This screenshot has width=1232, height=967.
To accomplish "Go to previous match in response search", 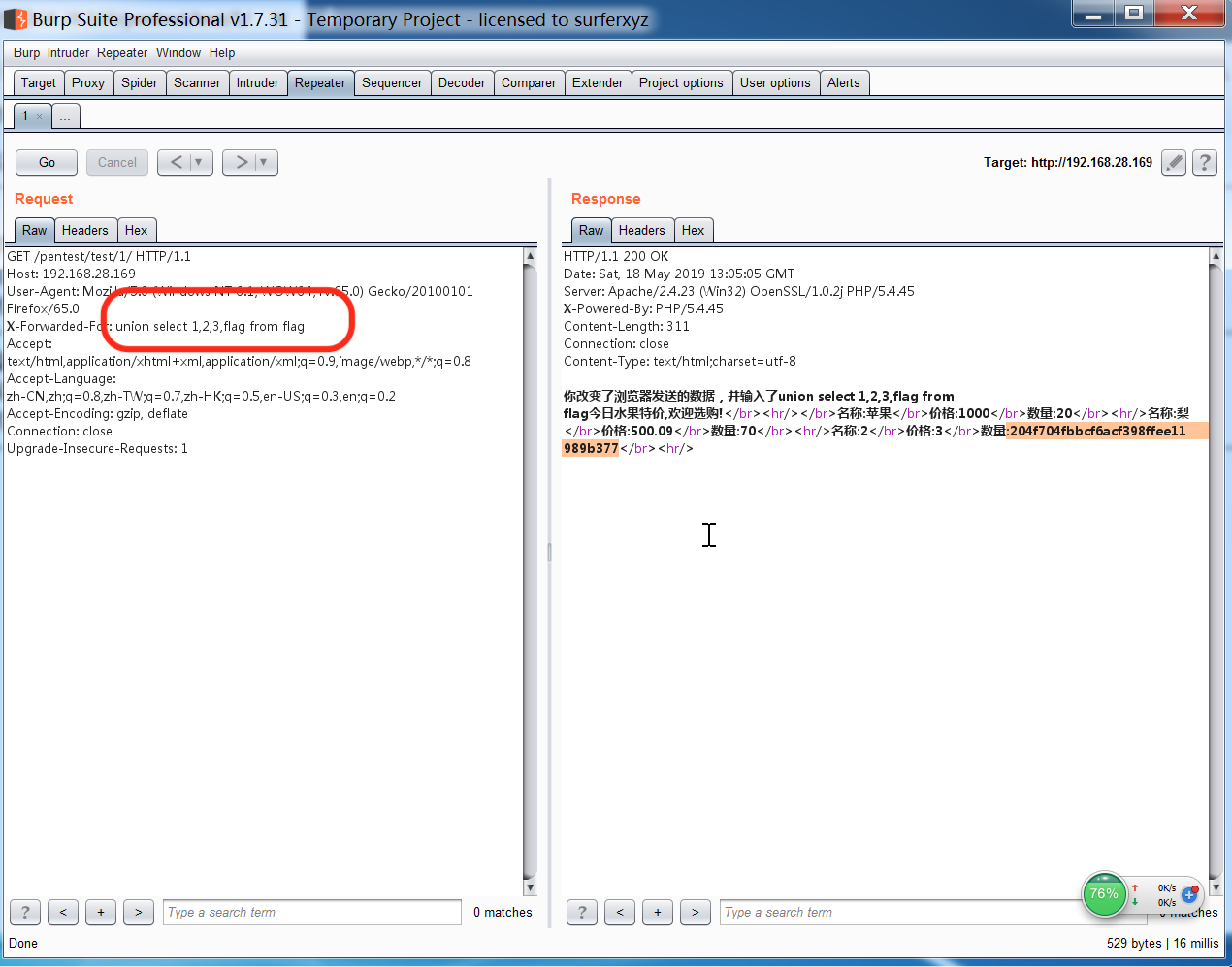I will pos(620,912).
